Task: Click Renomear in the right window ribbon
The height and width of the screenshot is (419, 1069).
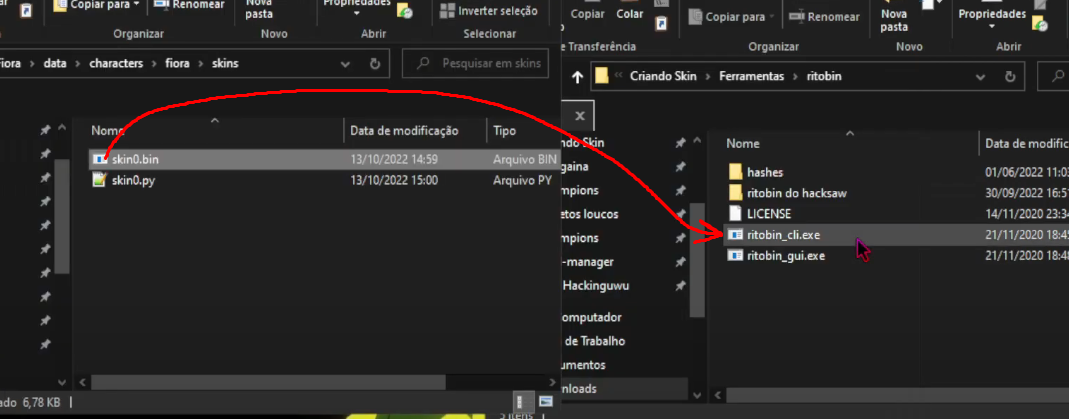Action: pyautogui.click(x=824, y=16)
